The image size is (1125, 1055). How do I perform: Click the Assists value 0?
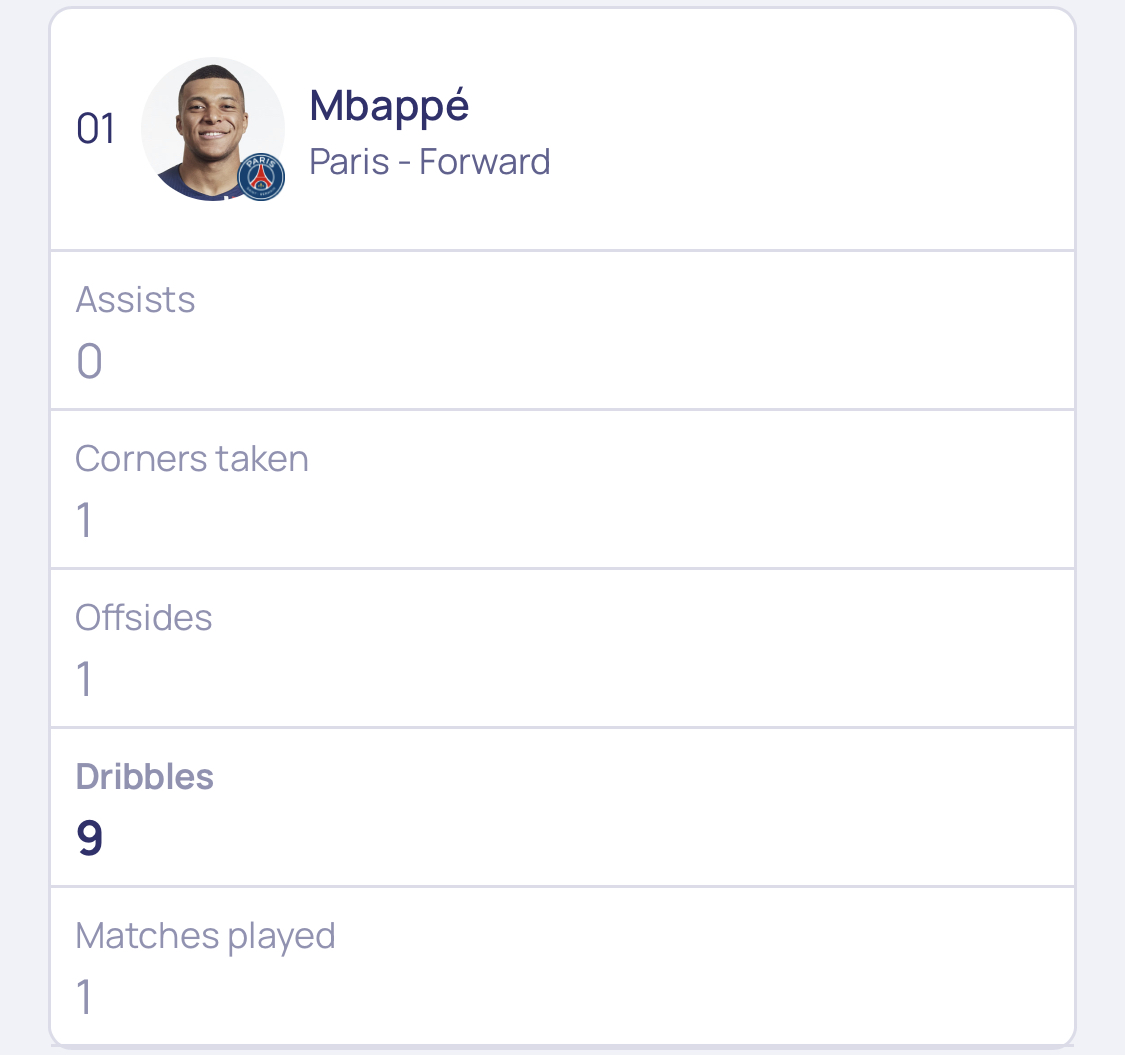click(x=89, y=360)
